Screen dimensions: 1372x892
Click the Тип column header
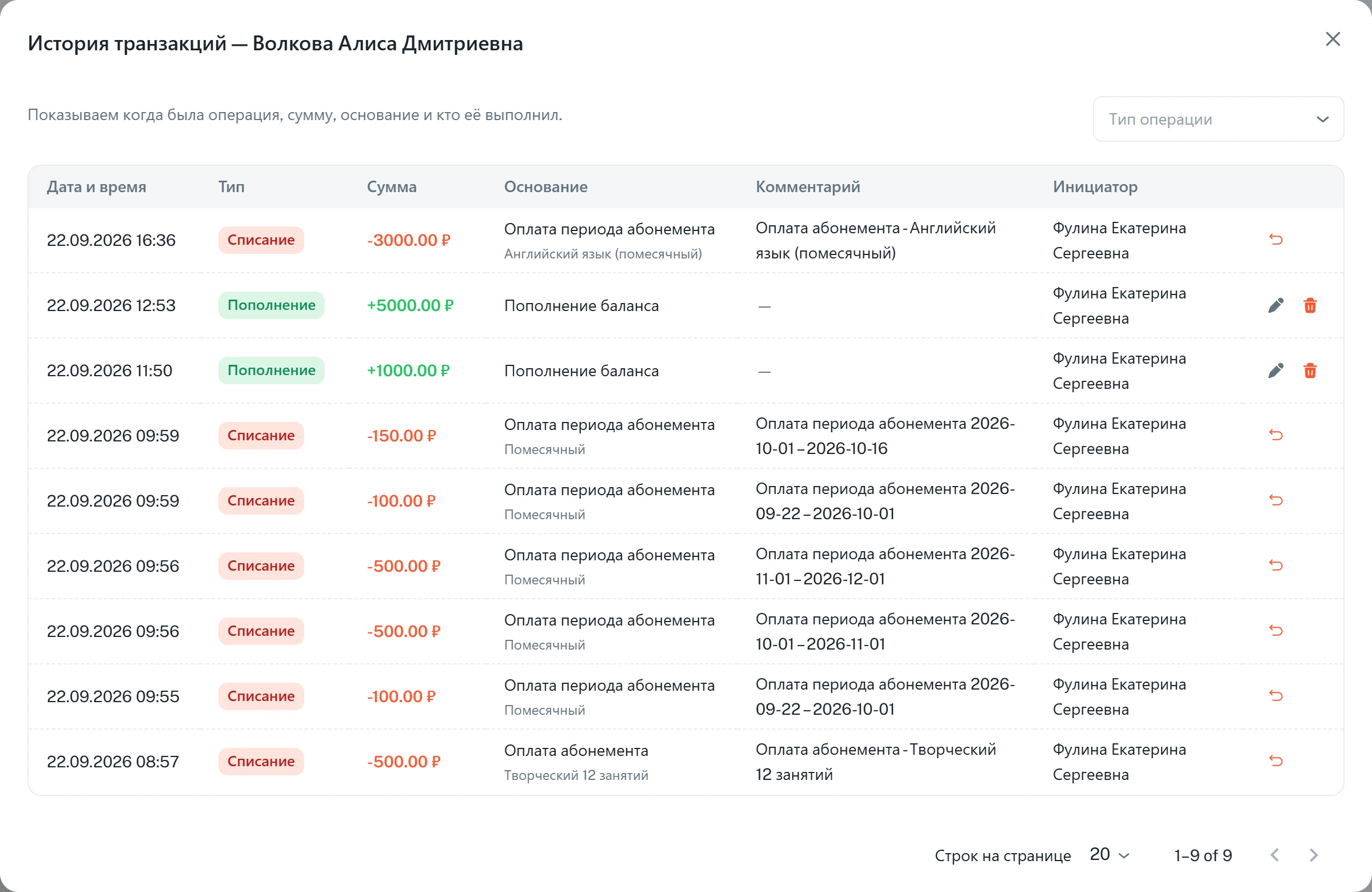tap(231, 187)
